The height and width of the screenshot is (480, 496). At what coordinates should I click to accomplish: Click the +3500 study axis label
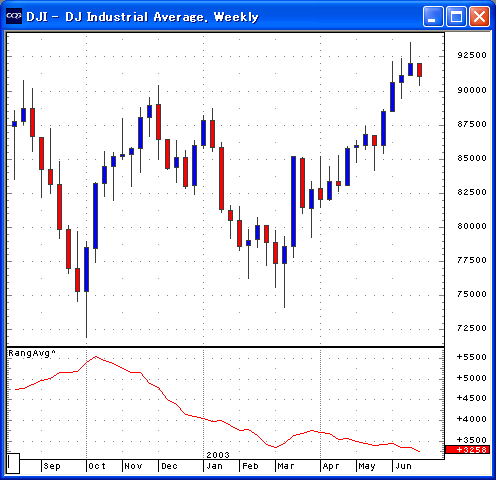[x=471, y=440]
